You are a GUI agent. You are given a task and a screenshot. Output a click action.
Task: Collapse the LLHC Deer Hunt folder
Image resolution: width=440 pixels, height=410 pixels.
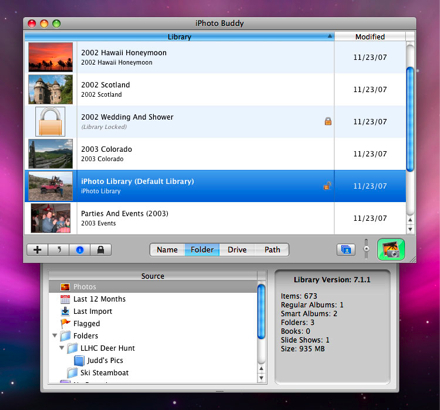(62, 348)
